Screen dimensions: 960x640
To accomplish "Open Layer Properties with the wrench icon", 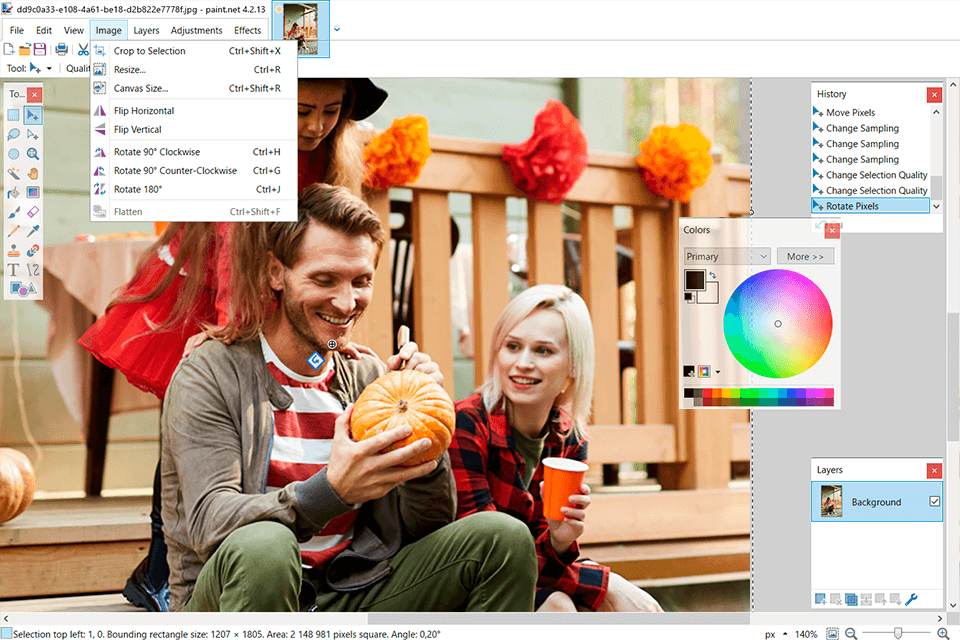I will coord(911,599).
